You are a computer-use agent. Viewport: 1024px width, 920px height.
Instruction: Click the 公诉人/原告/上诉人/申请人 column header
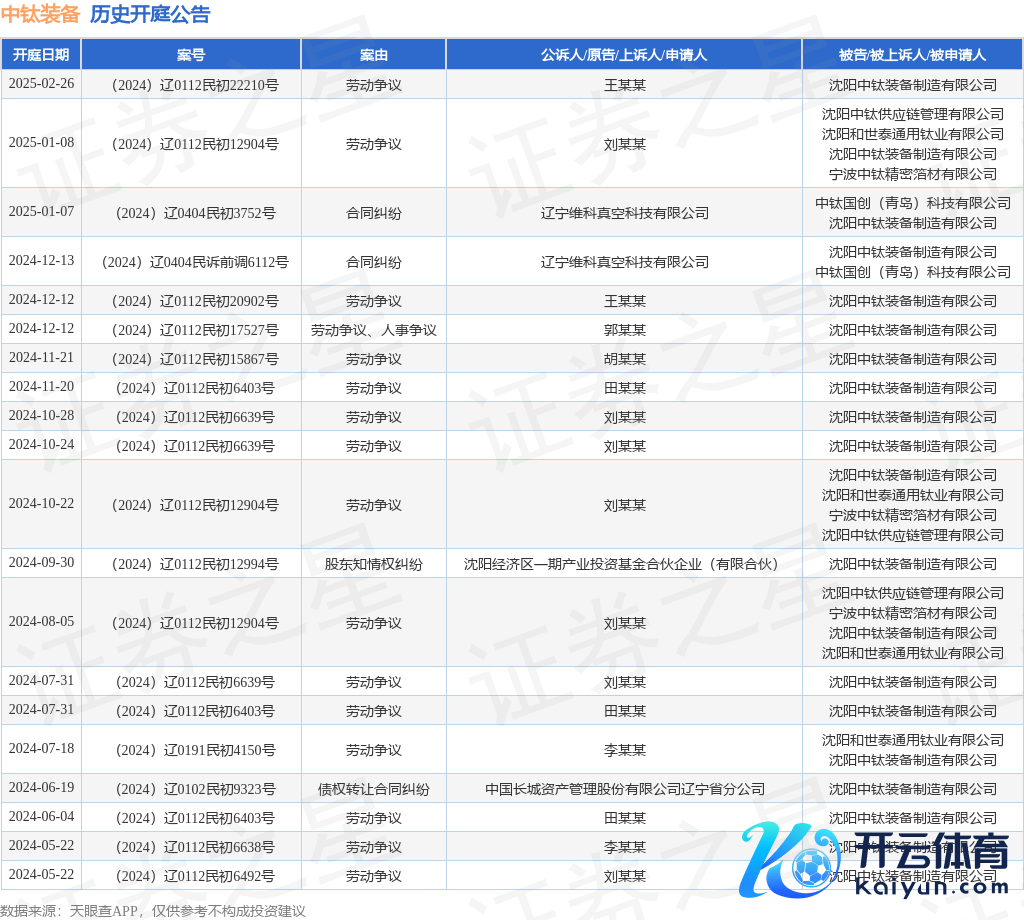click(624, 55)
